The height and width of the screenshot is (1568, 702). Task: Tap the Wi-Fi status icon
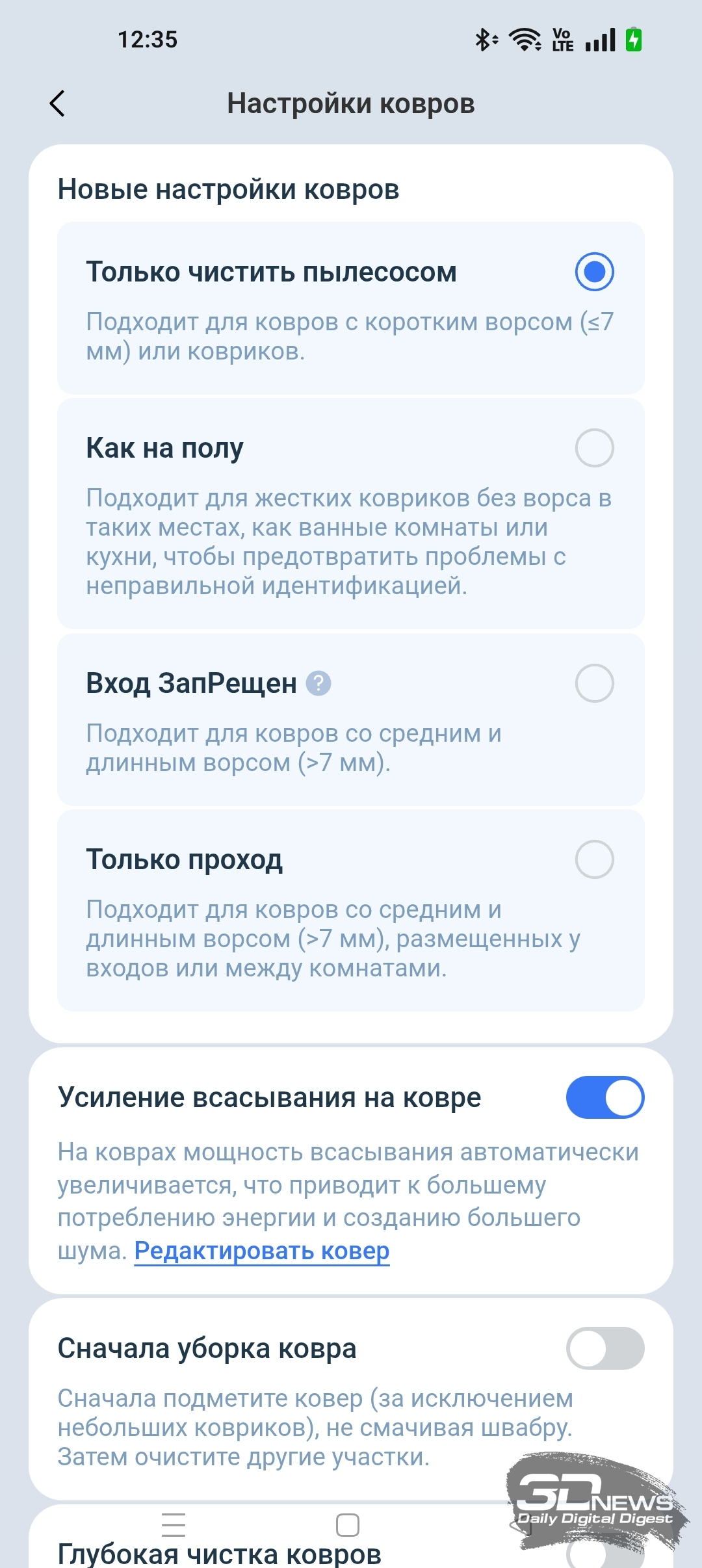point(525,40)
